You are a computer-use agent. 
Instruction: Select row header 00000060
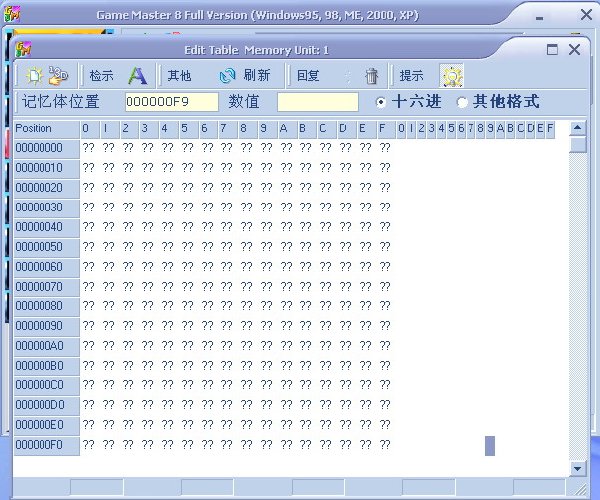(47, 267)
